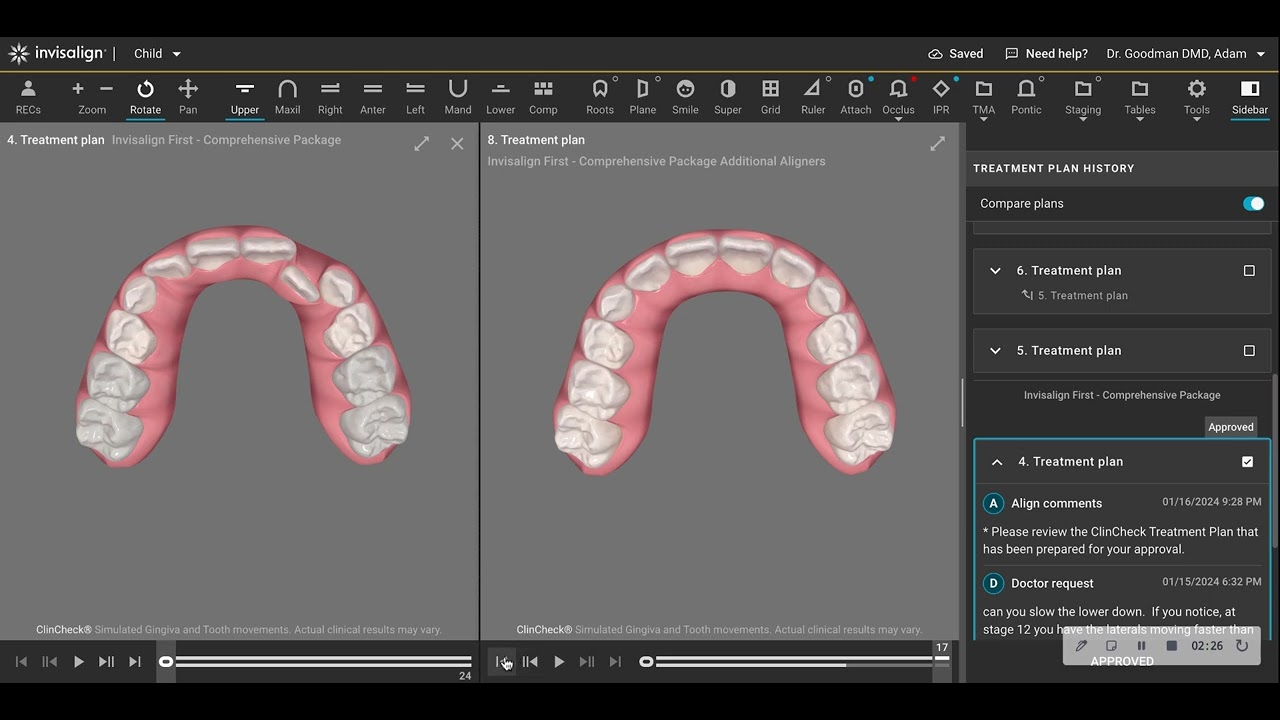Switch to Mand occlusal view
Screen dimensions: 1280x720
[458, 97]
